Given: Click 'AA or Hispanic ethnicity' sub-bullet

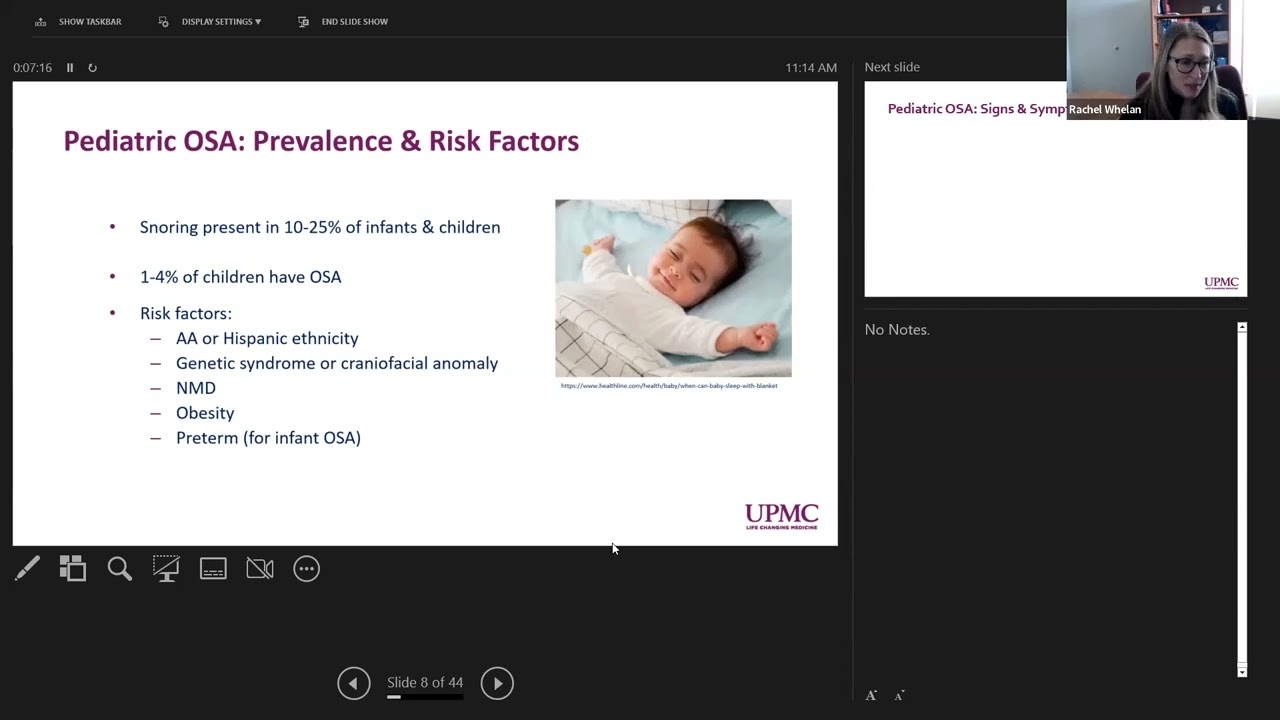Looking at the screenshot, I should (267, 339).
